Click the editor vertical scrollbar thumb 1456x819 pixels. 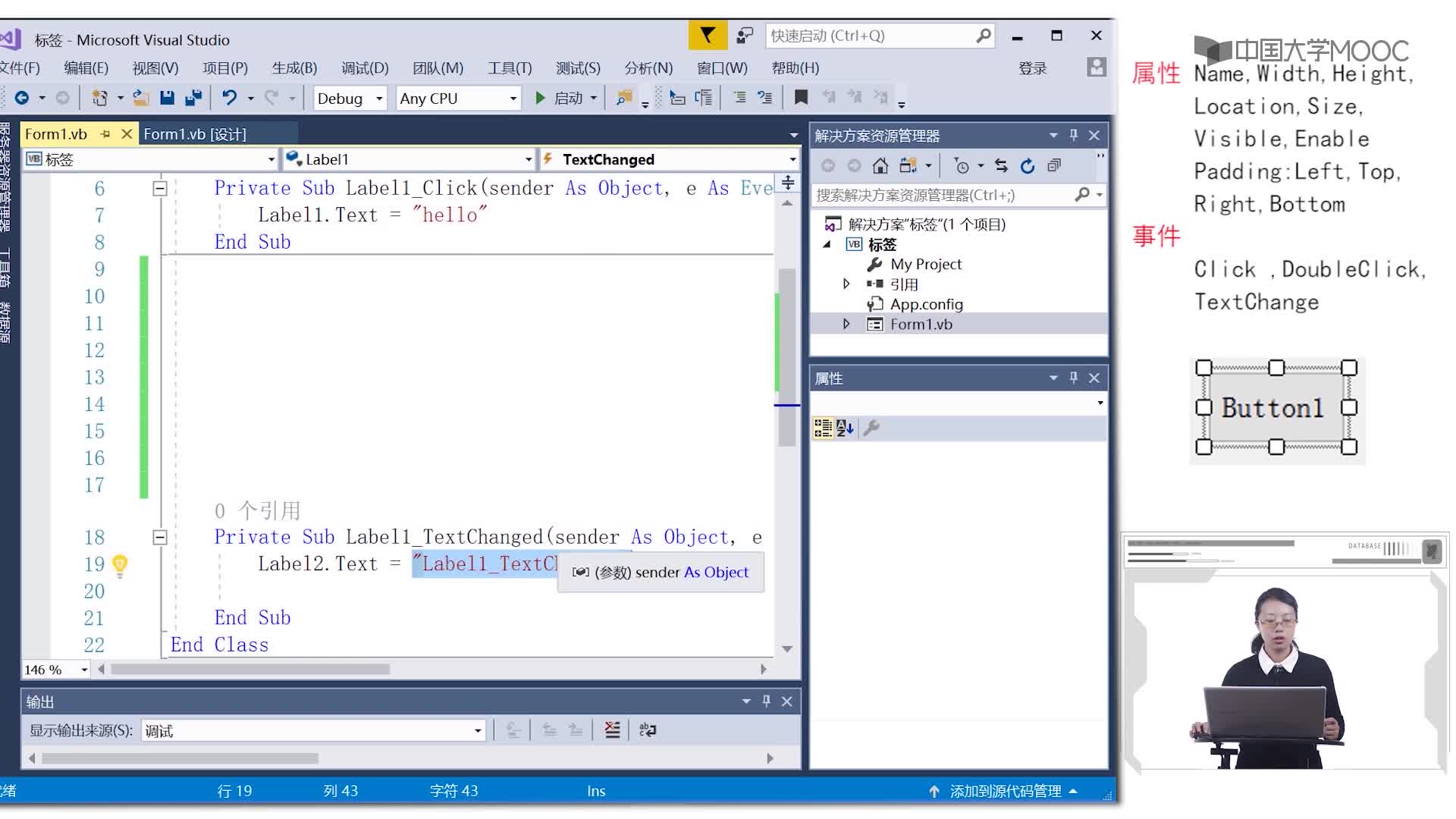[787, 356]
